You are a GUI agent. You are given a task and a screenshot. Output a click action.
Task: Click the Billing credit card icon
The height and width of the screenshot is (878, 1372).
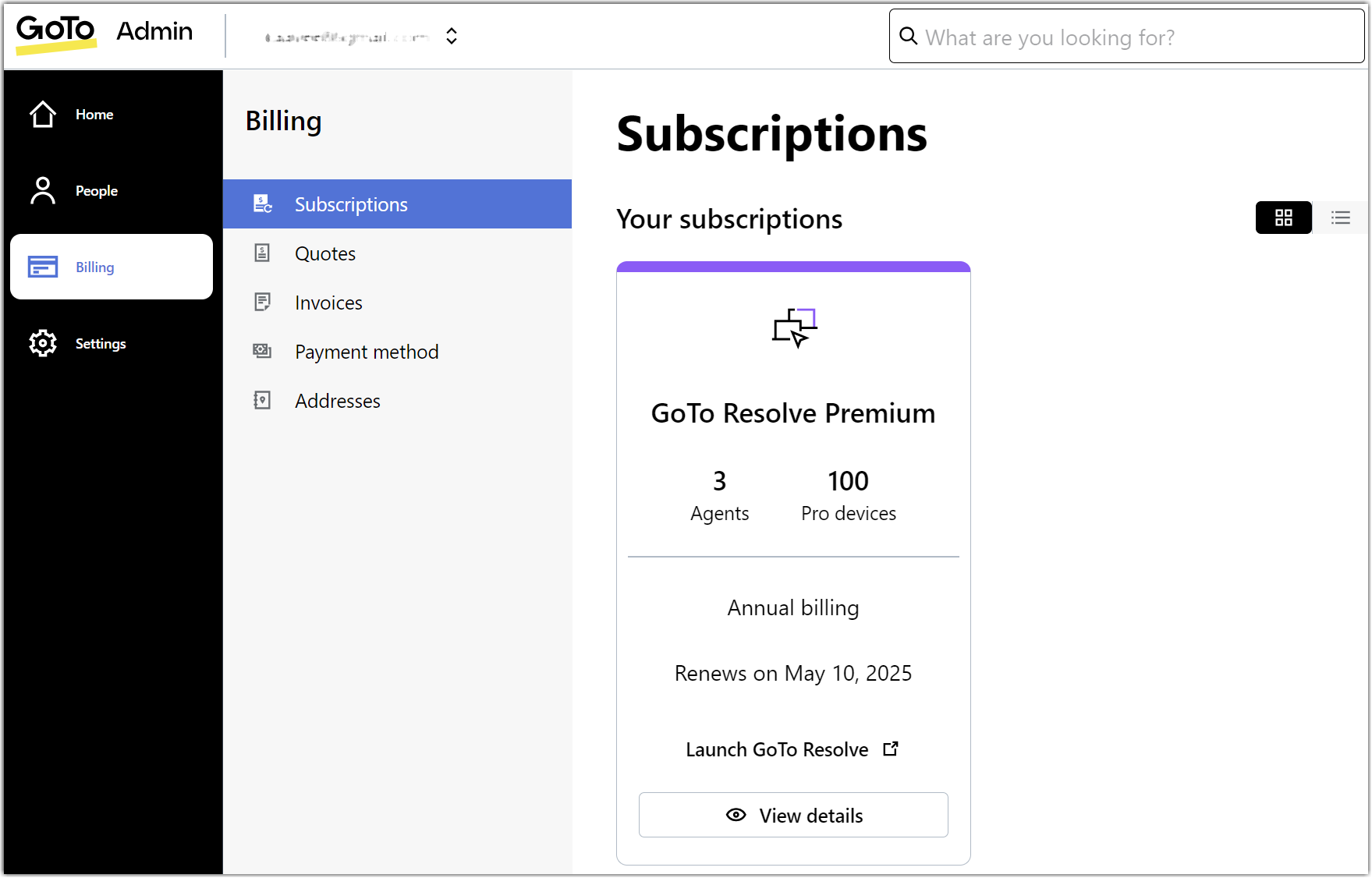[42, 266]
